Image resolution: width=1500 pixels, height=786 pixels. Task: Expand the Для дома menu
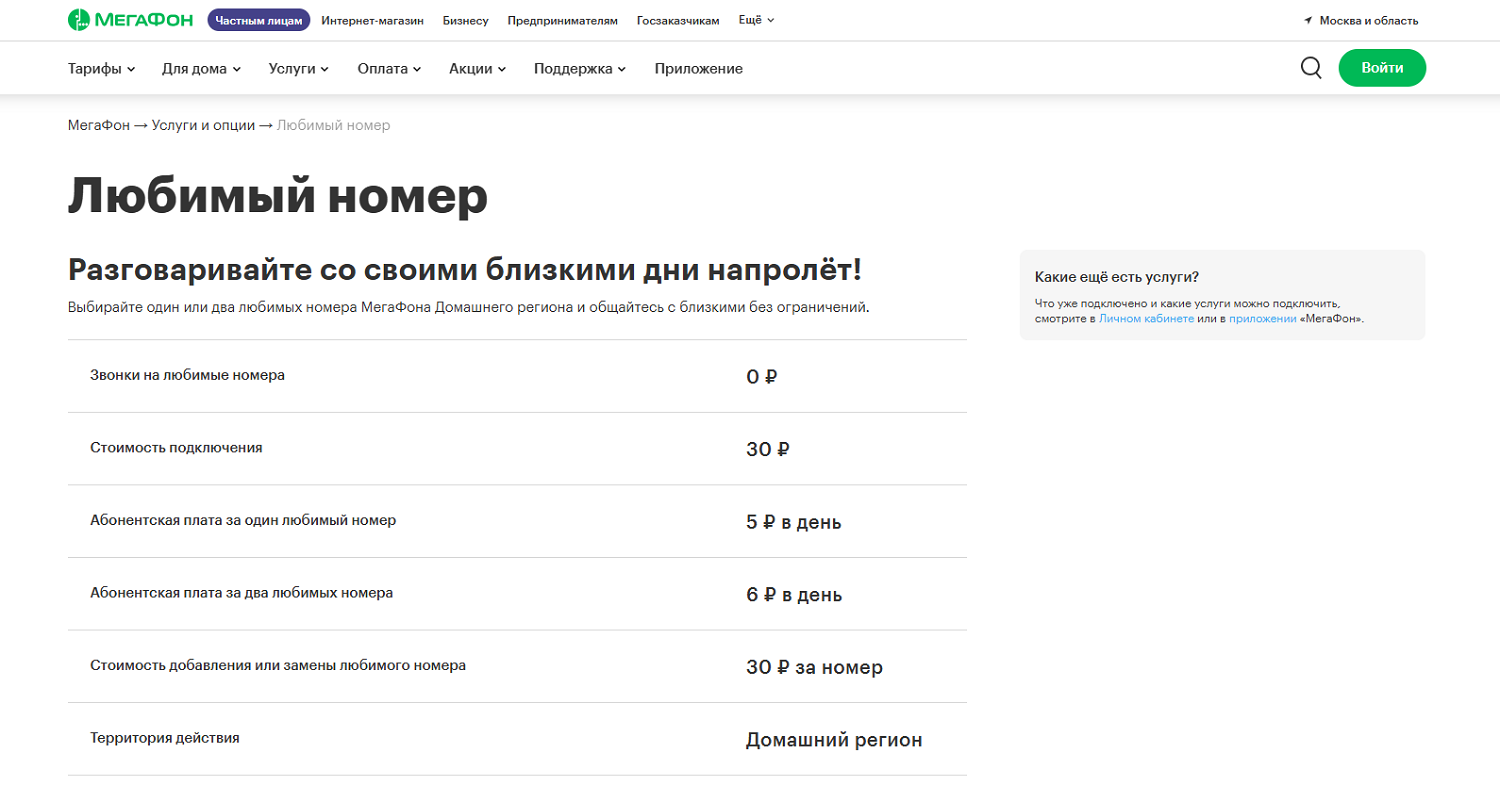click(x=202, y=69)
